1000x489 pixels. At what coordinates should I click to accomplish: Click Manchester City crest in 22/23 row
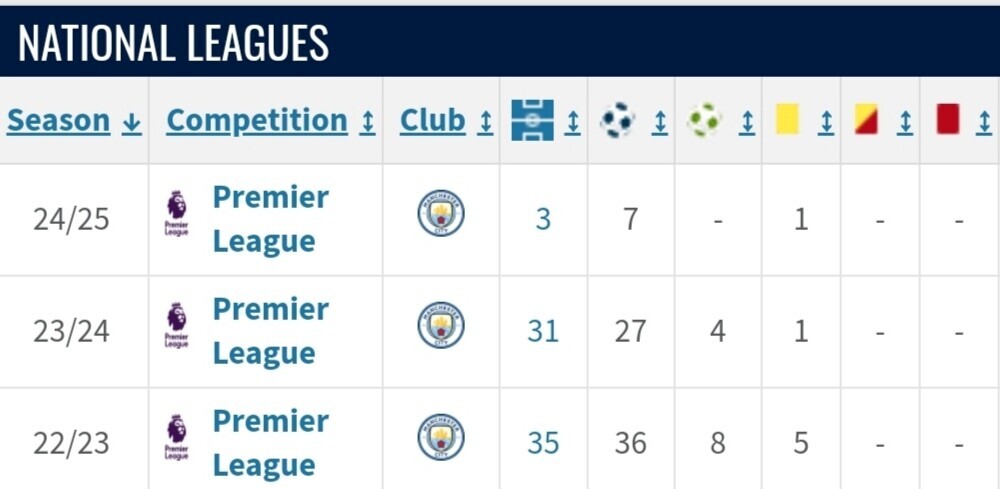tap(441, 437)
